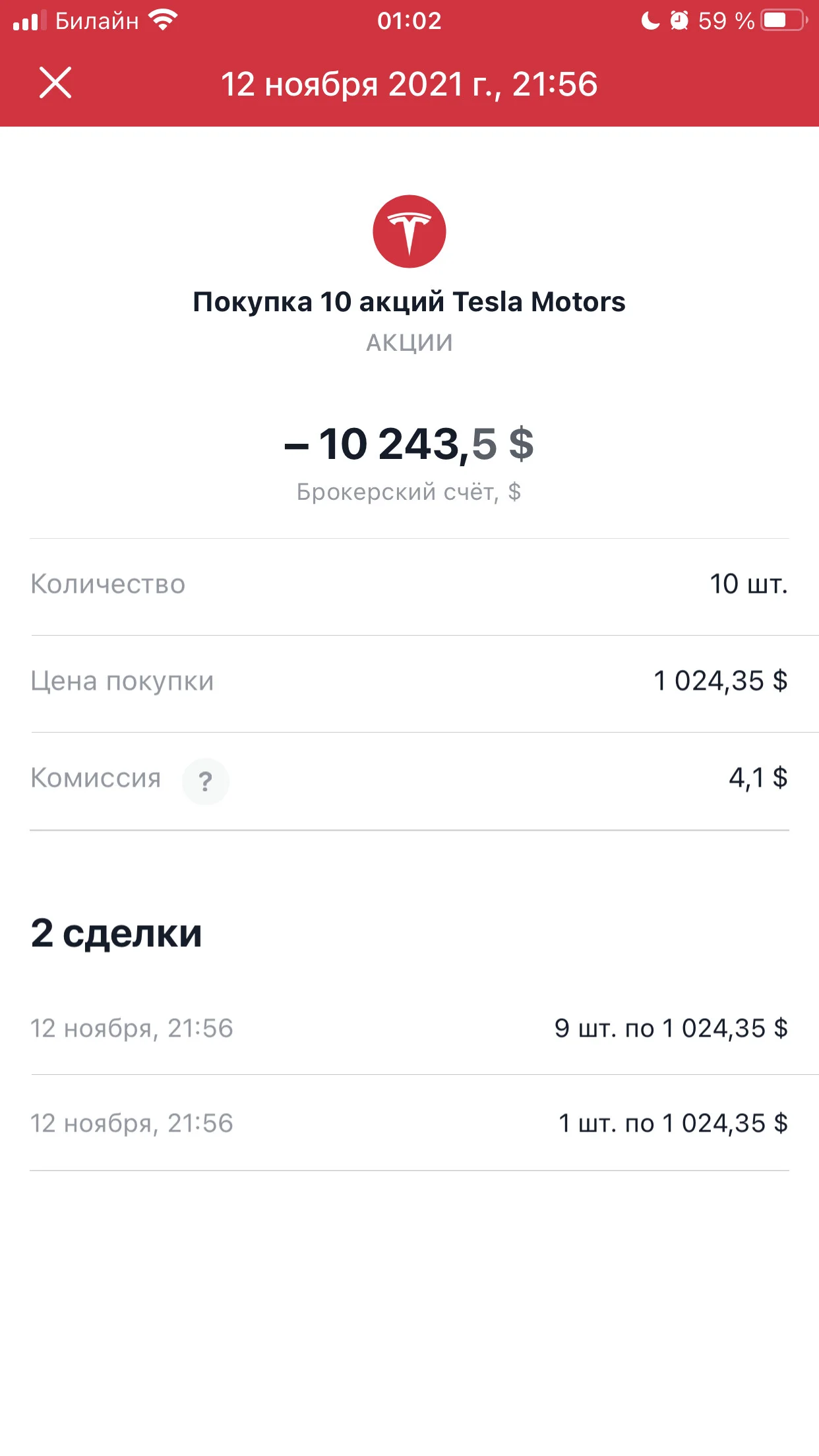Tap Брокерский счёт account label
The width and height of the screenshot is (819, 1456).
pyautogui.click(x=409, y=492)
